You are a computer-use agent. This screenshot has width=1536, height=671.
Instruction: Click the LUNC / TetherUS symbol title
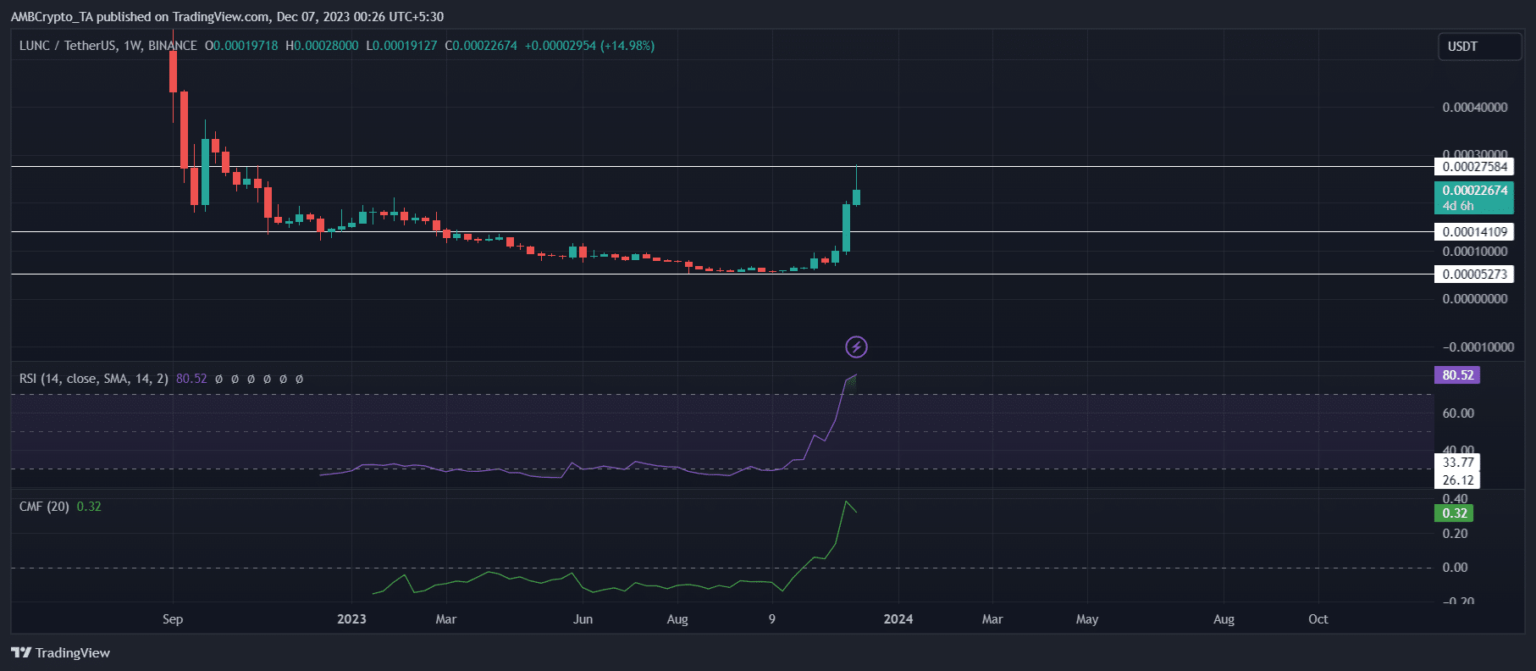click(x=68, y=46)
